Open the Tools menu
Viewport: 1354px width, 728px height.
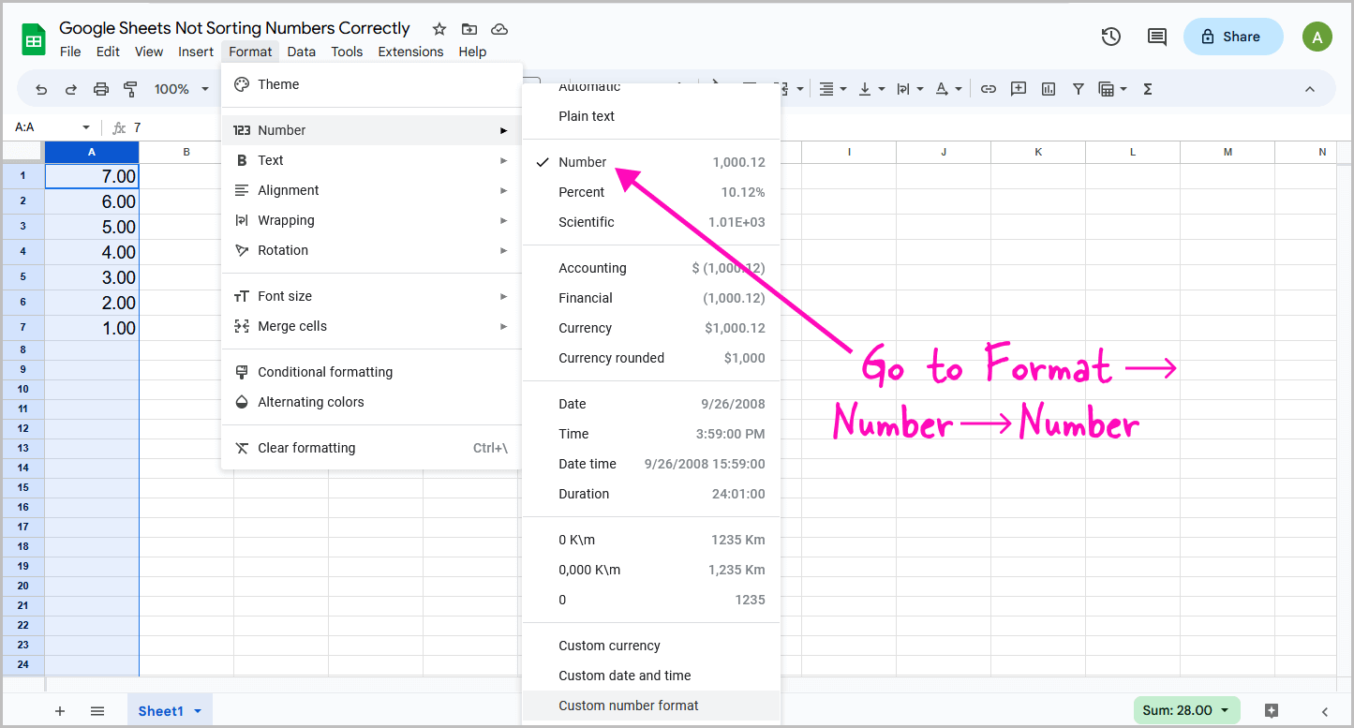pos(347,52)
